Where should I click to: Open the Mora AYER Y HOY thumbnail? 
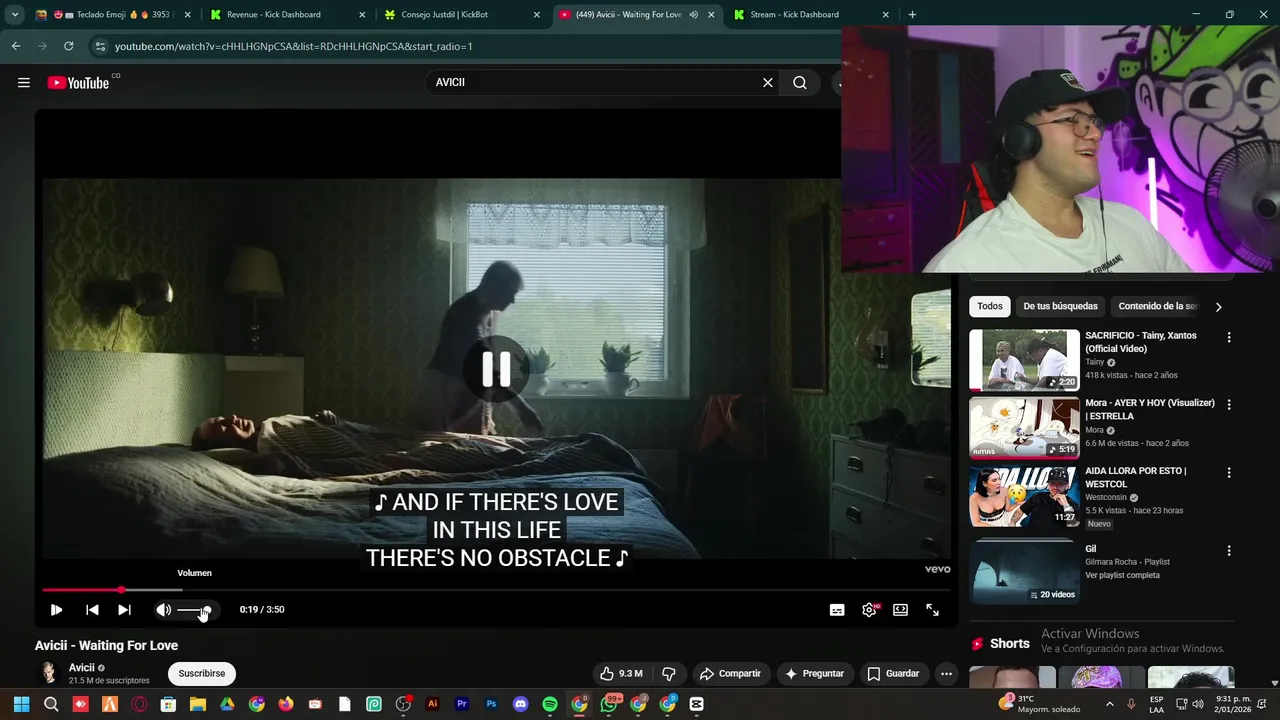[1024, 428]
